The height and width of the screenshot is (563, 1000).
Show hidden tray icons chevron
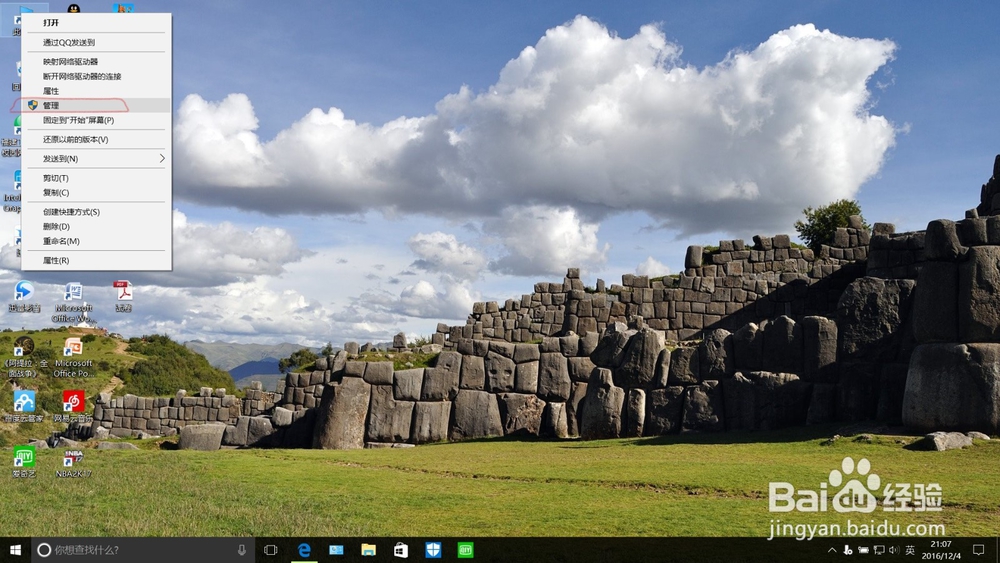coord(832,550)
